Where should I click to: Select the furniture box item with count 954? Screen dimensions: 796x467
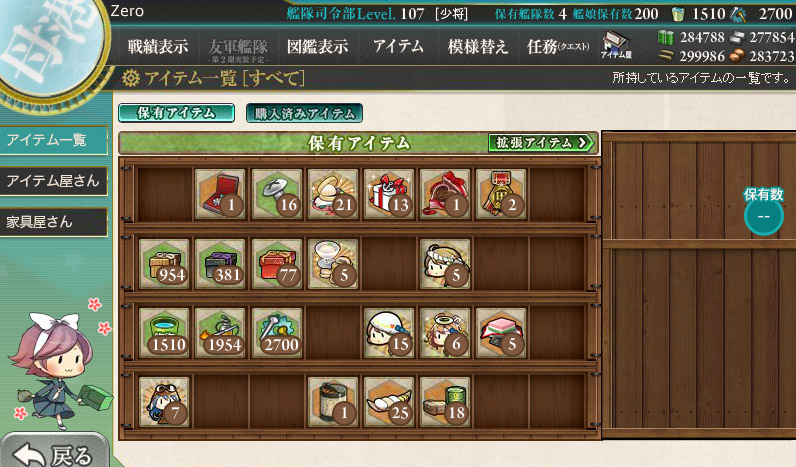pyautogui.click(x=164, y=264)
